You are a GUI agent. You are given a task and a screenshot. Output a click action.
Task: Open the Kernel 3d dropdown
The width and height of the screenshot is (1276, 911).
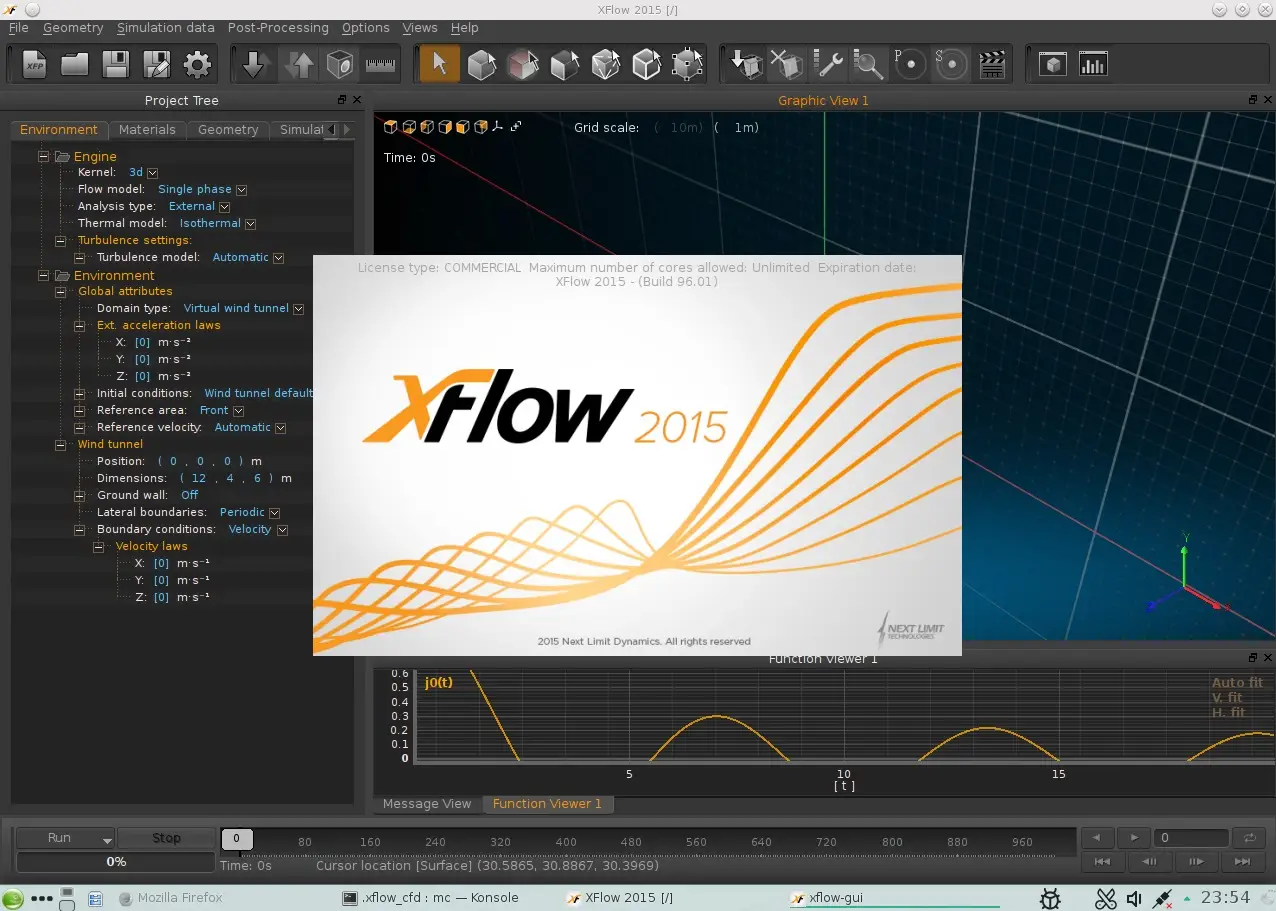(x=153, y=173)
